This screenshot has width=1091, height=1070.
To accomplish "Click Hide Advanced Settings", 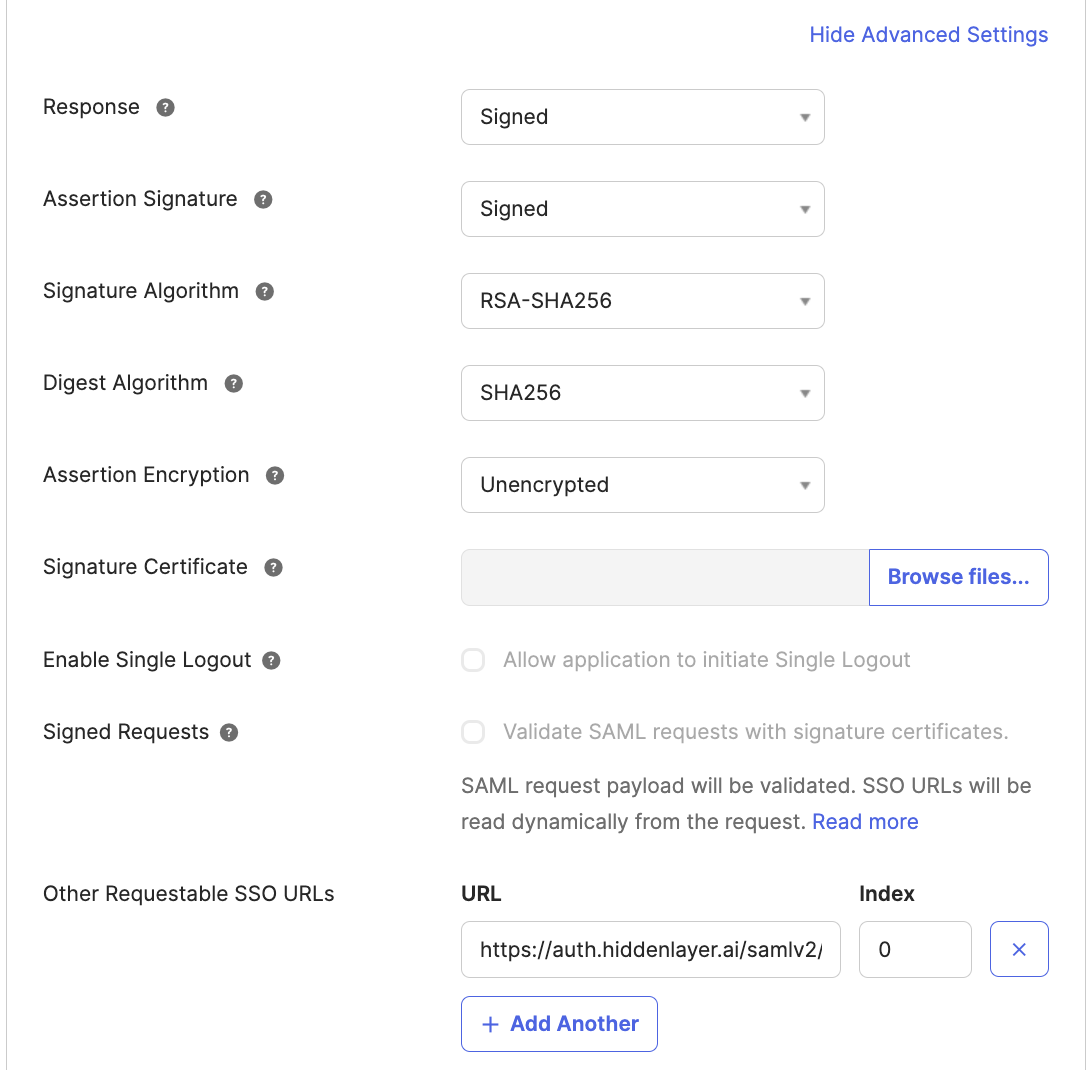I will [x=928, y=34].
